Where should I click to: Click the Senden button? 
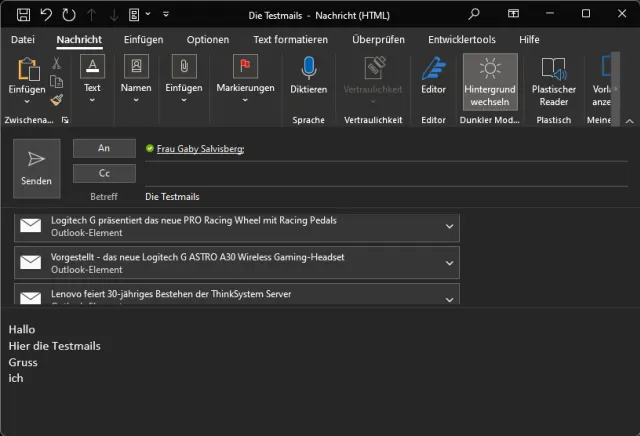pyautogui.click(x=36, y=168)
